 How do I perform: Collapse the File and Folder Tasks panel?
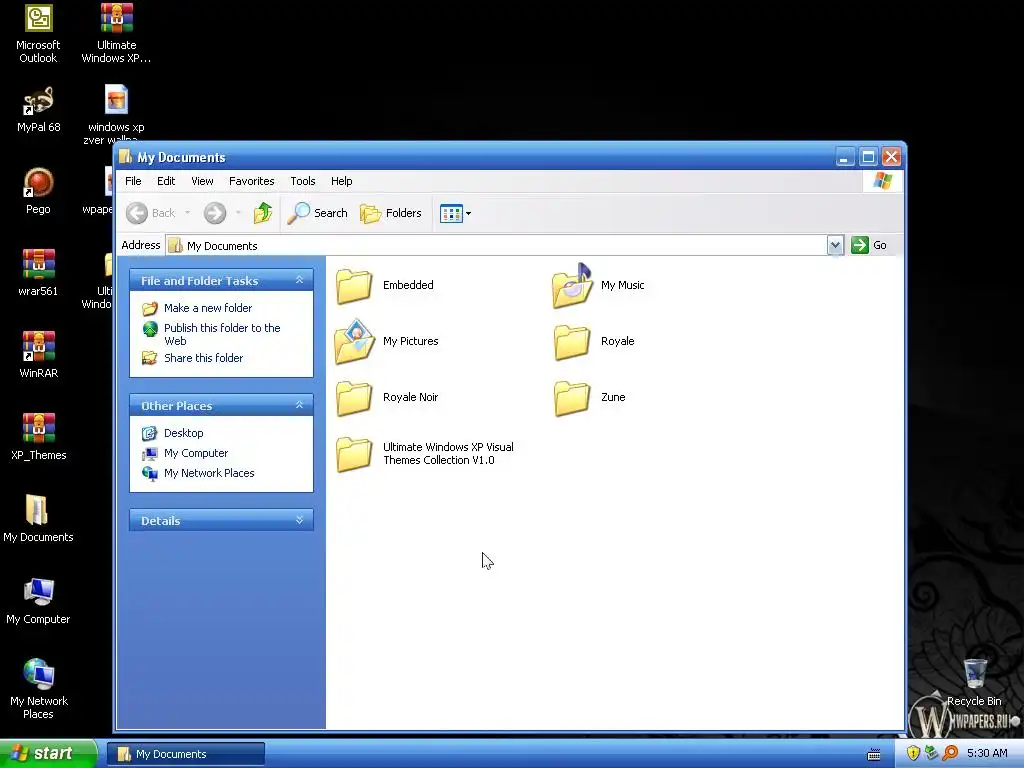click(300, 280)
